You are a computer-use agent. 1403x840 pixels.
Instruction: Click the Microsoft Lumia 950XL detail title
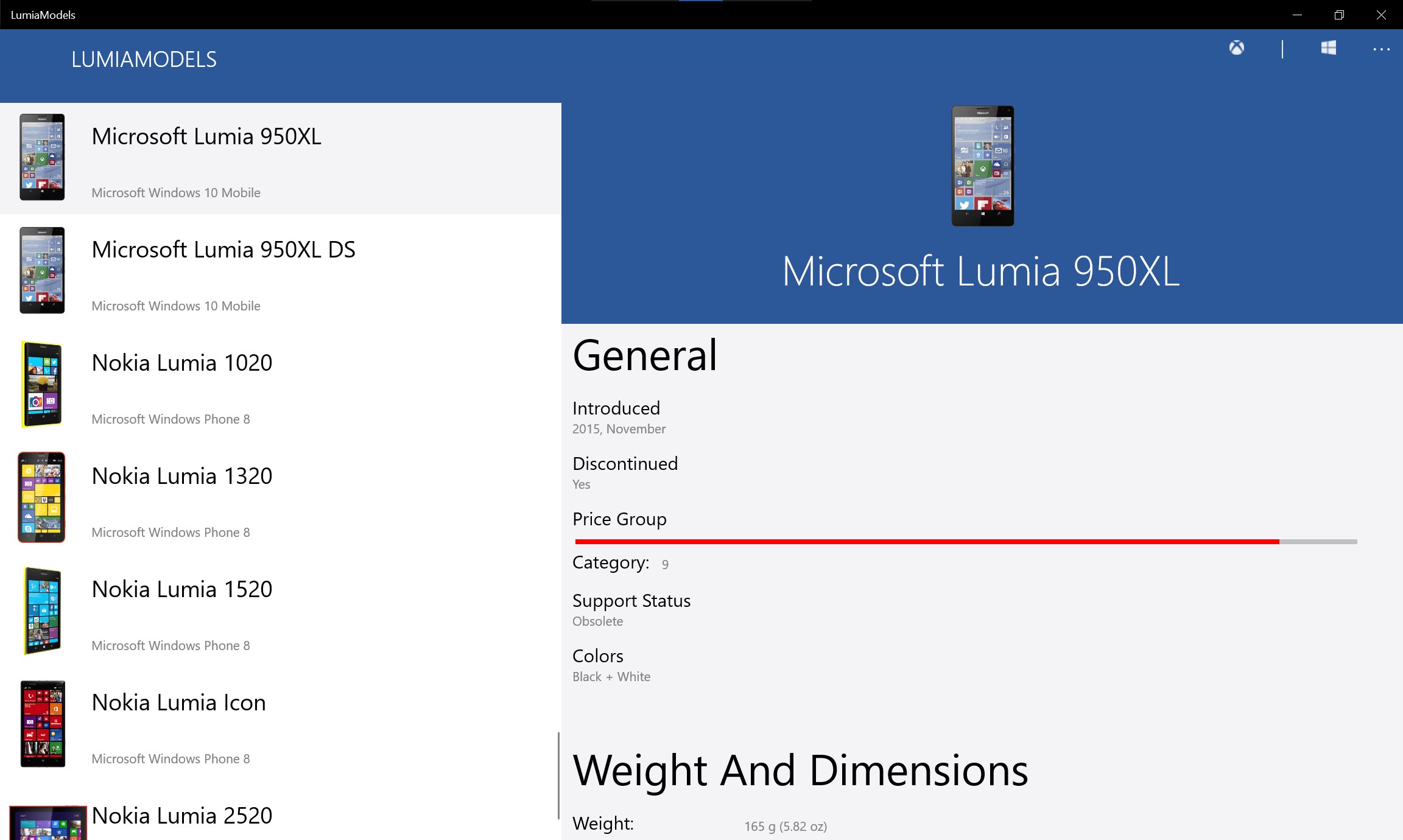click(x=981, y=271)
